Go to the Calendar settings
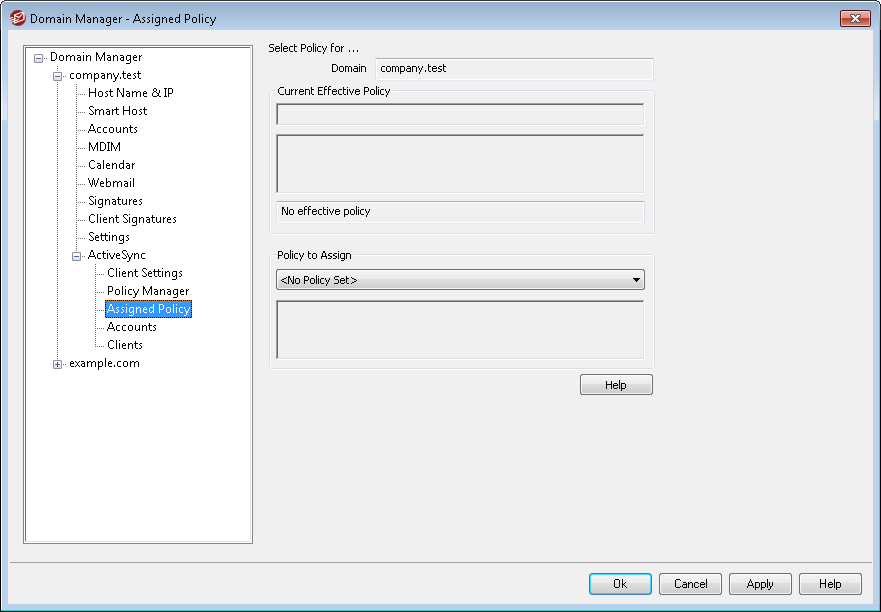881x612 pixels. point(111,165)
